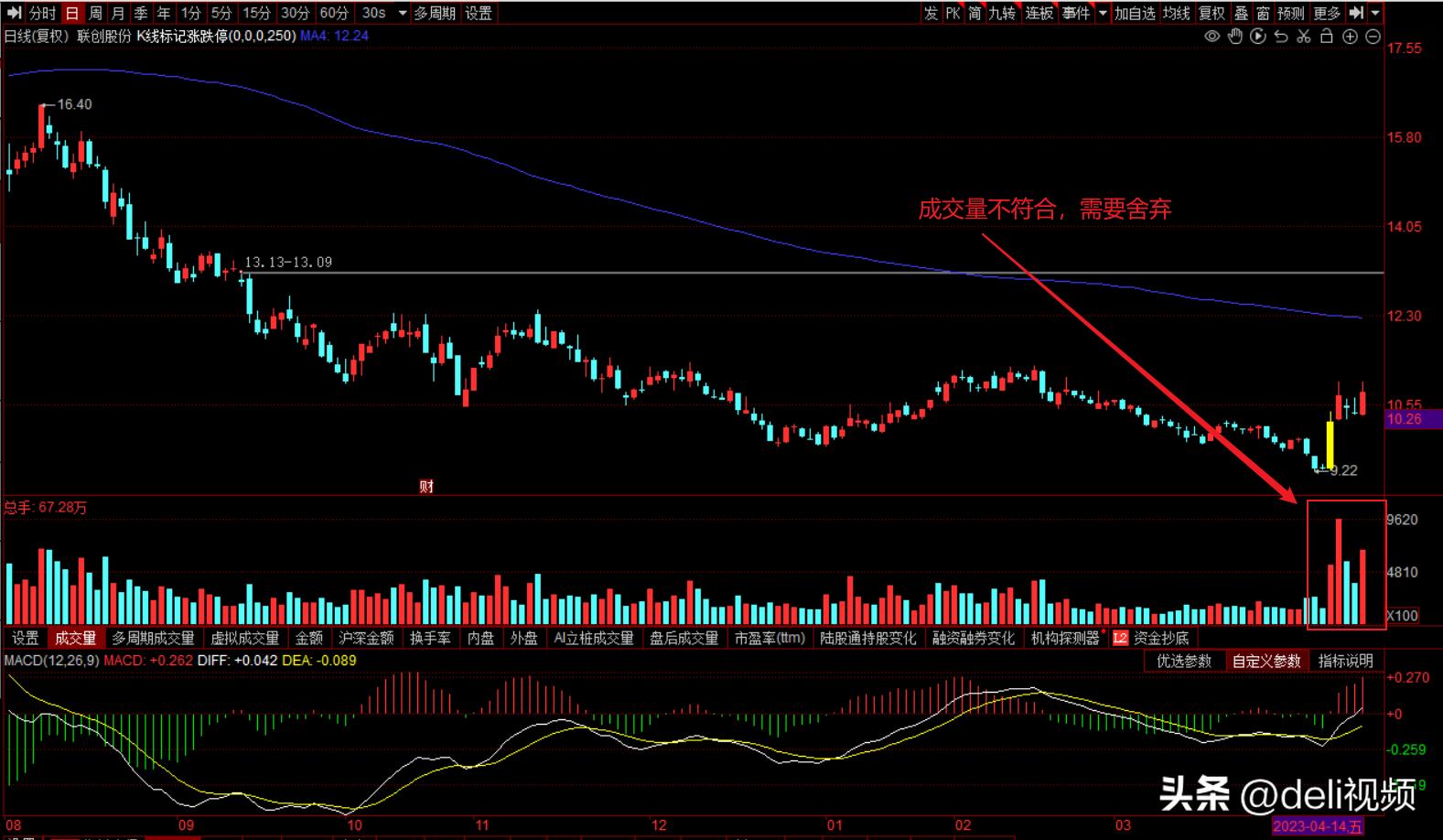This screenshot has height=840, width=1443.
Task: Switch to the 周 weekly period tab
Action: coord(95,13)
